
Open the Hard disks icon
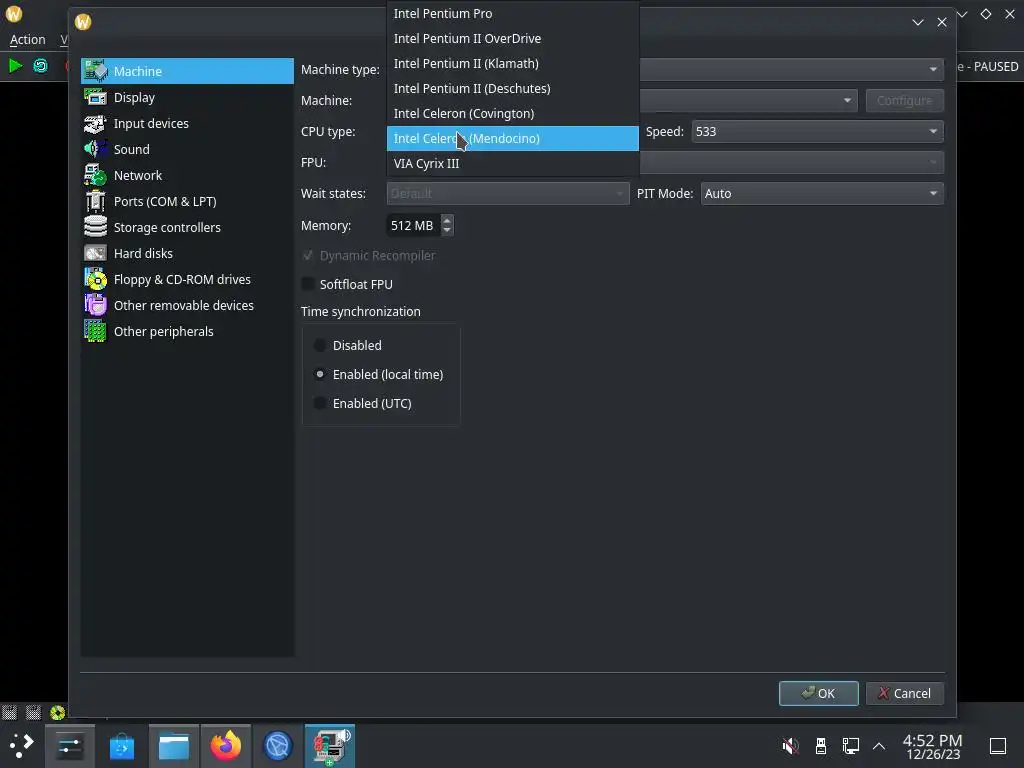point(95,253)
